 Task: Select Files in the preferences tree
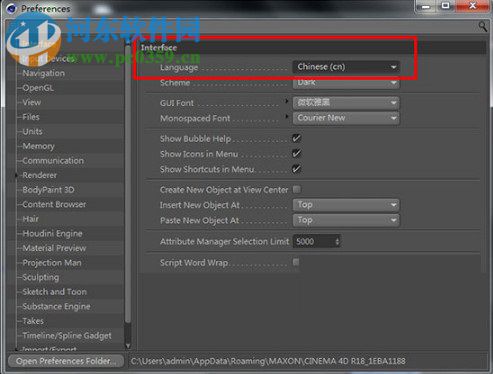pos(31,117)
